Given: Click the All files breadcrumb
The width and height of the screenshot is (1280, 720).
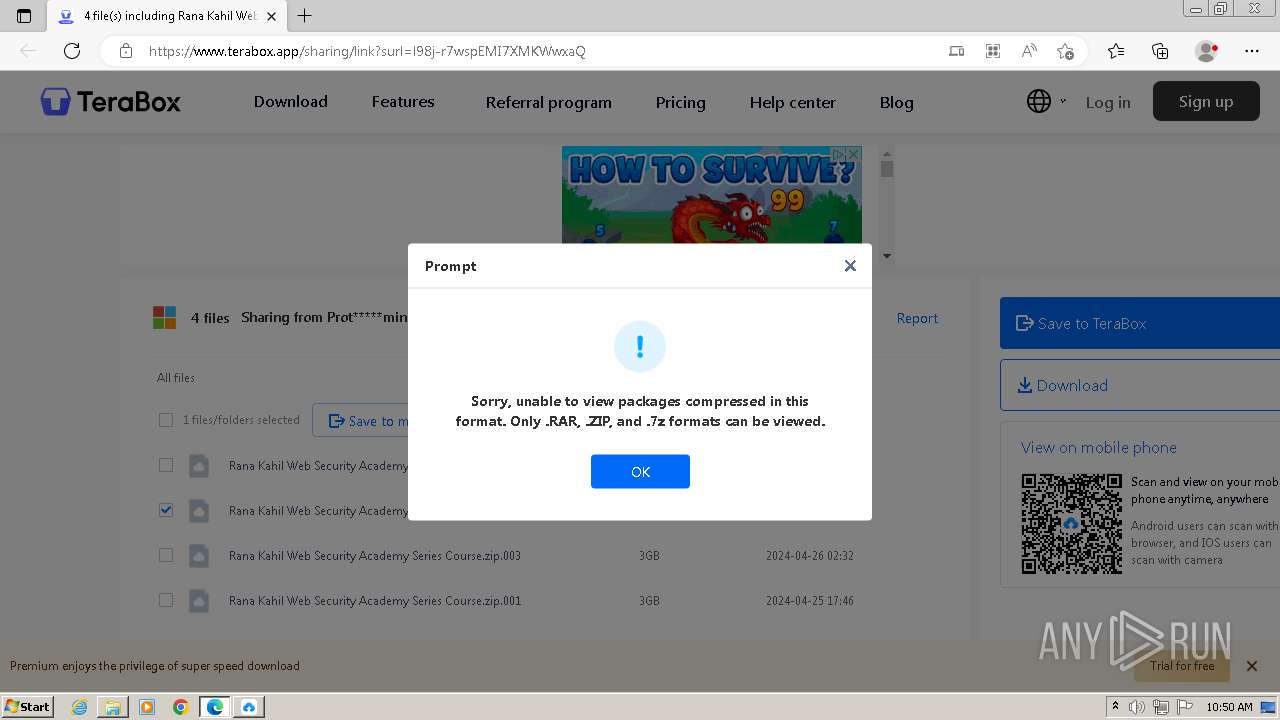Looking at the screenshot, I should [x=176, y=378].
